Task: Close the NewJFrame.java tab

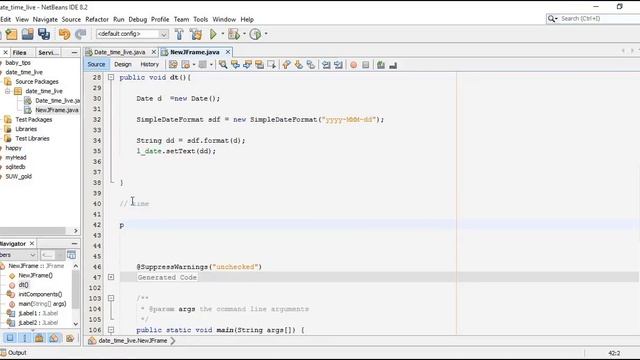Action: (x=228, y=52)
